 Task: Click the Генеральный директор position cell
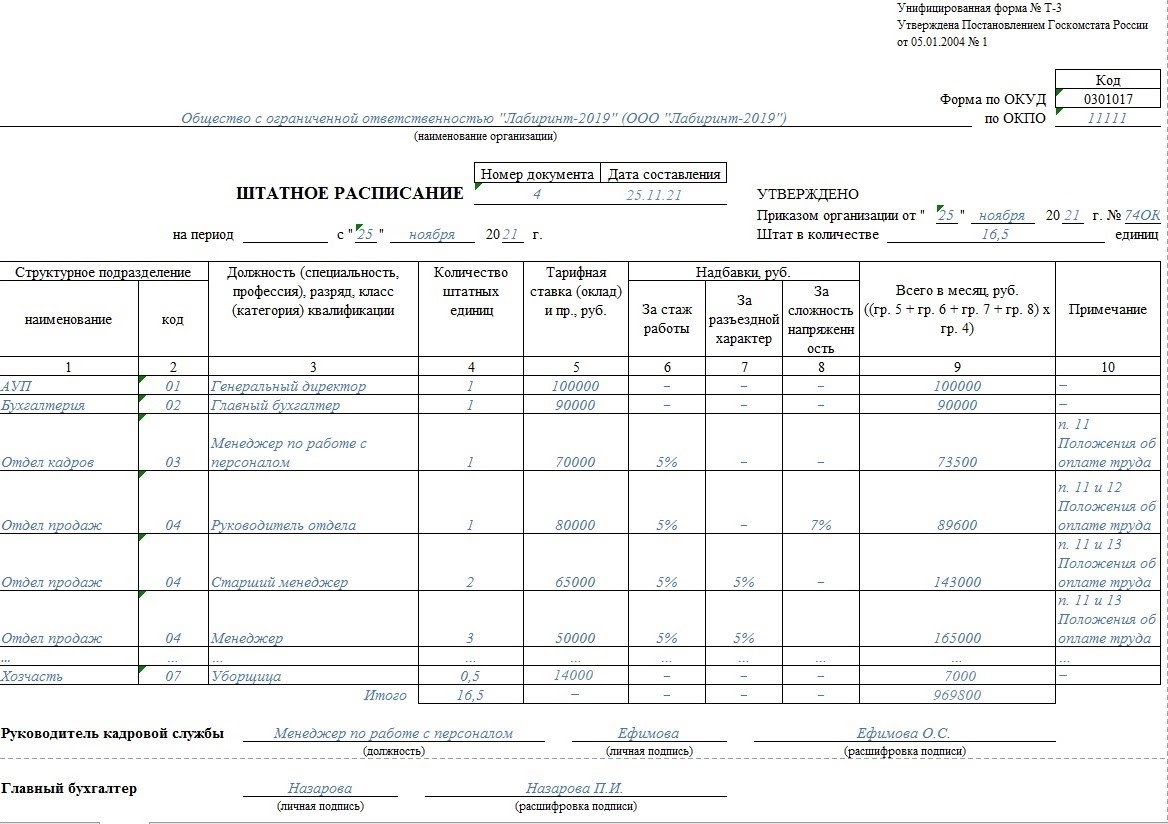tap(313, 385)
